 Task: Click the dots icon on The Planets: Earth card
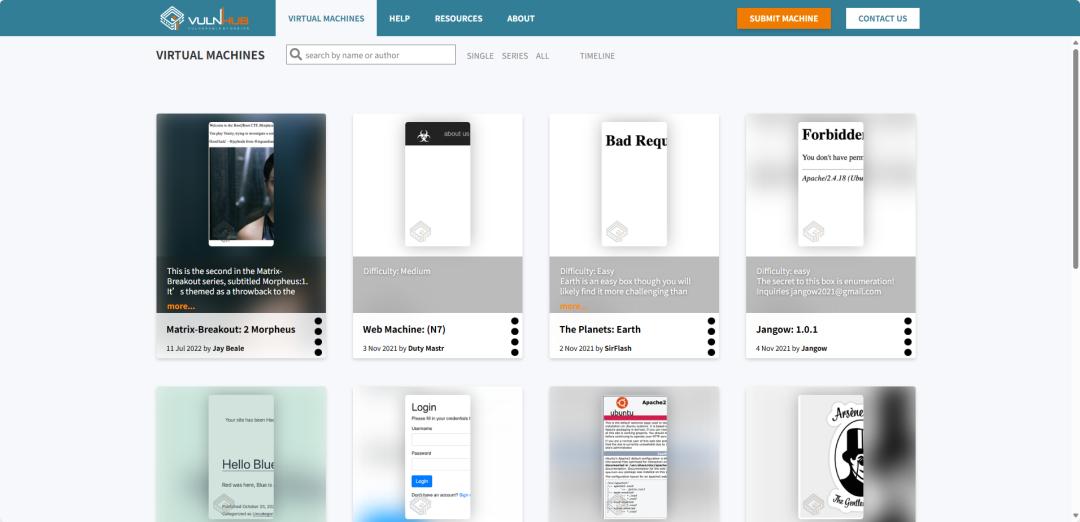coord(711,337)
